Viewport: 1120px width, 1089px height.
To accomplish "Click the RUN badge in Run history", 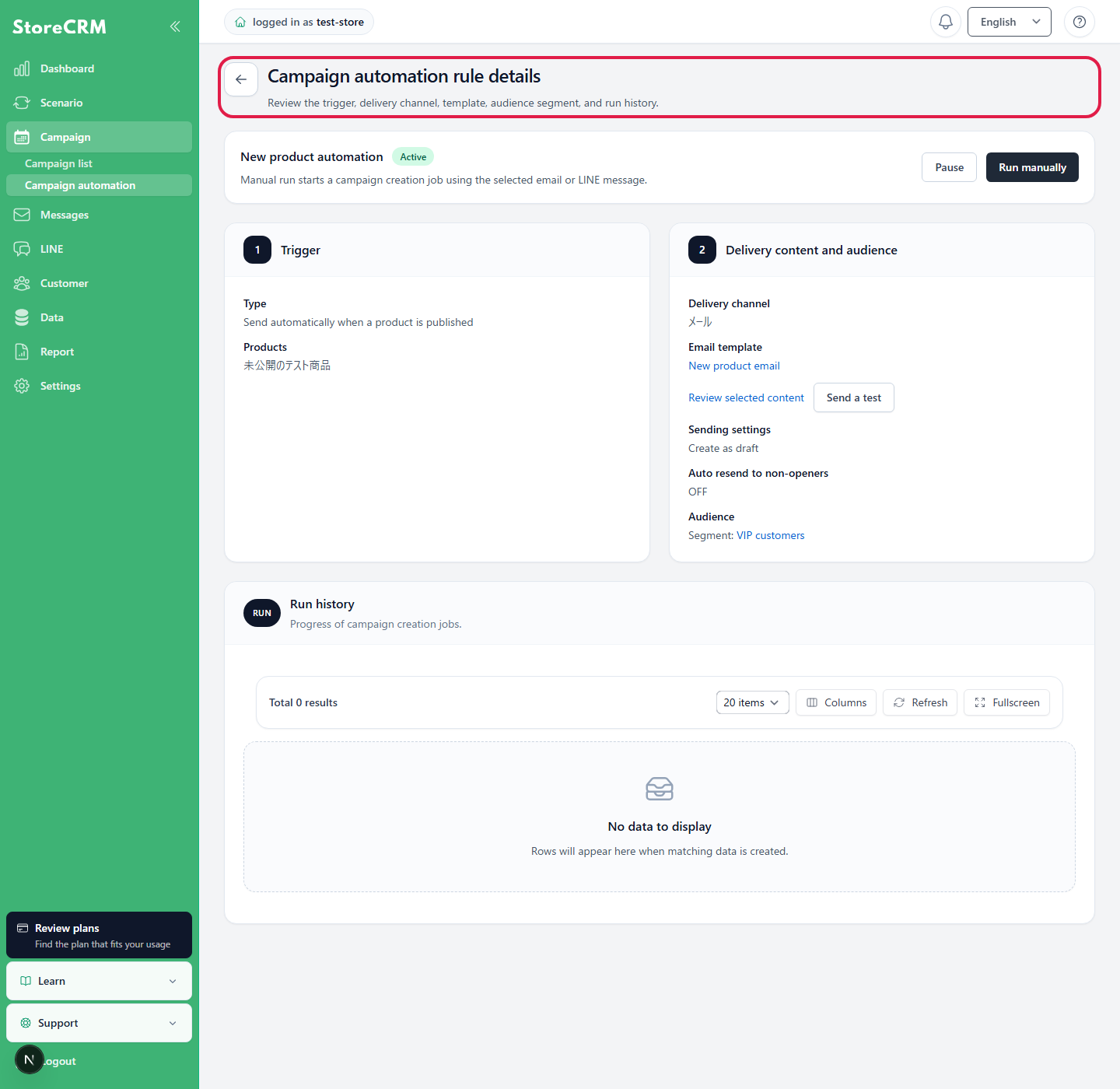I will click(x=262, y=613).
